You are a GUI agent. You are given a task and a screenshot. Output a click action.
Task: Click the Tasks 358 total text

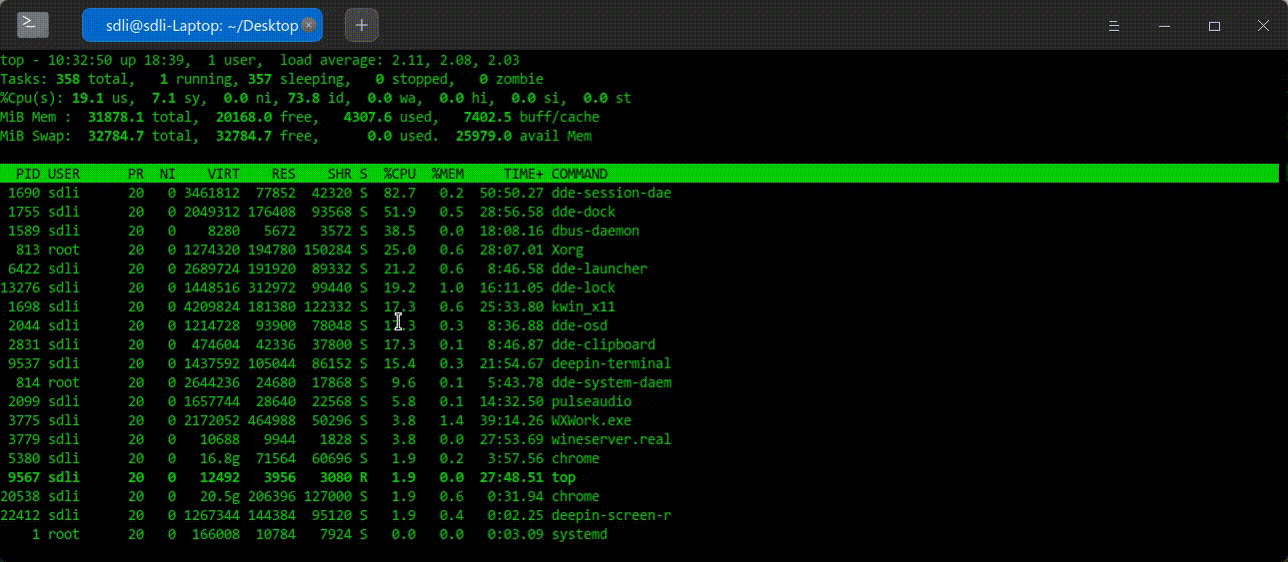(x=68, y=79)
